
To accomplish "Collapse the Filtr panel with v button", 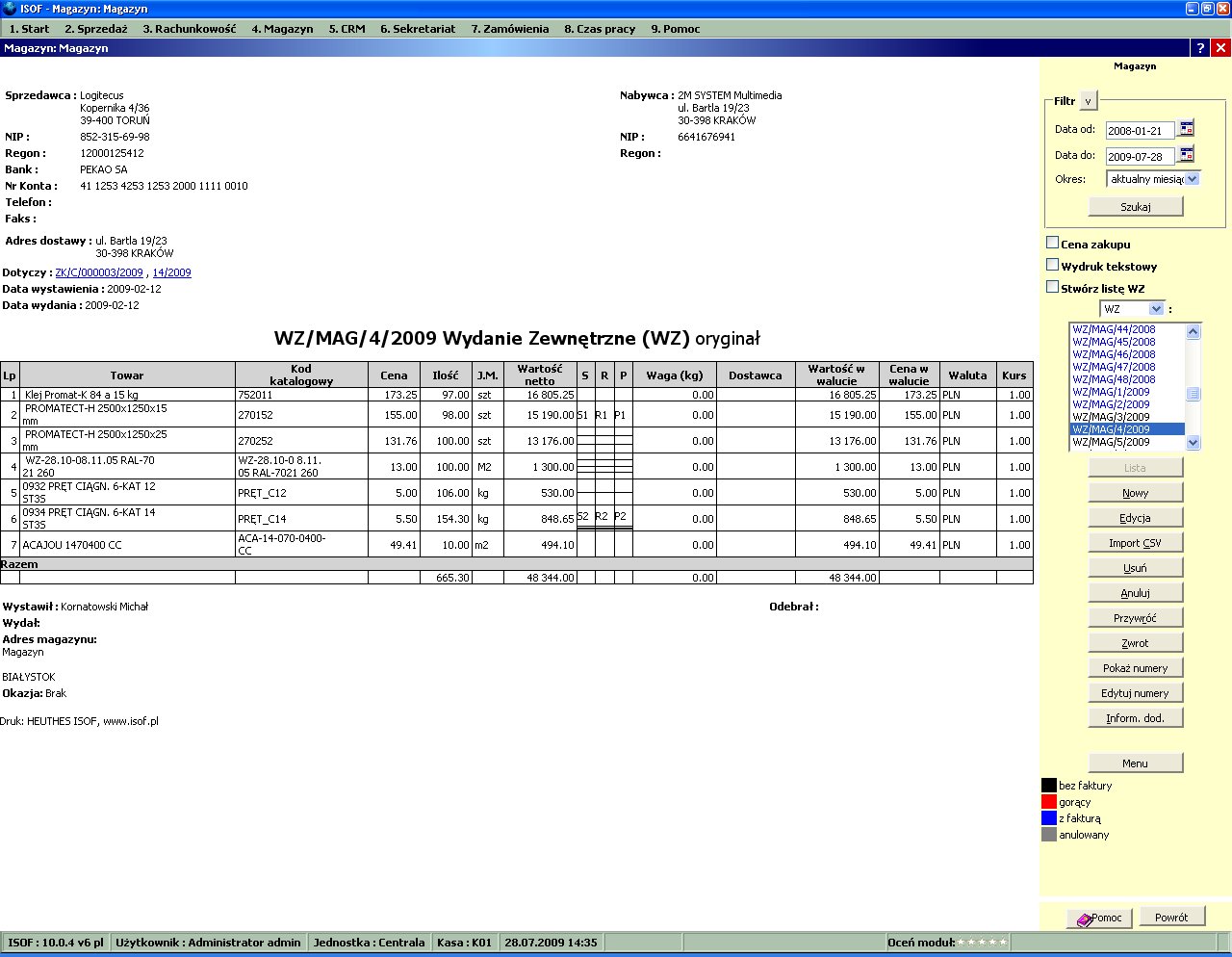I will click(1088, 101).
